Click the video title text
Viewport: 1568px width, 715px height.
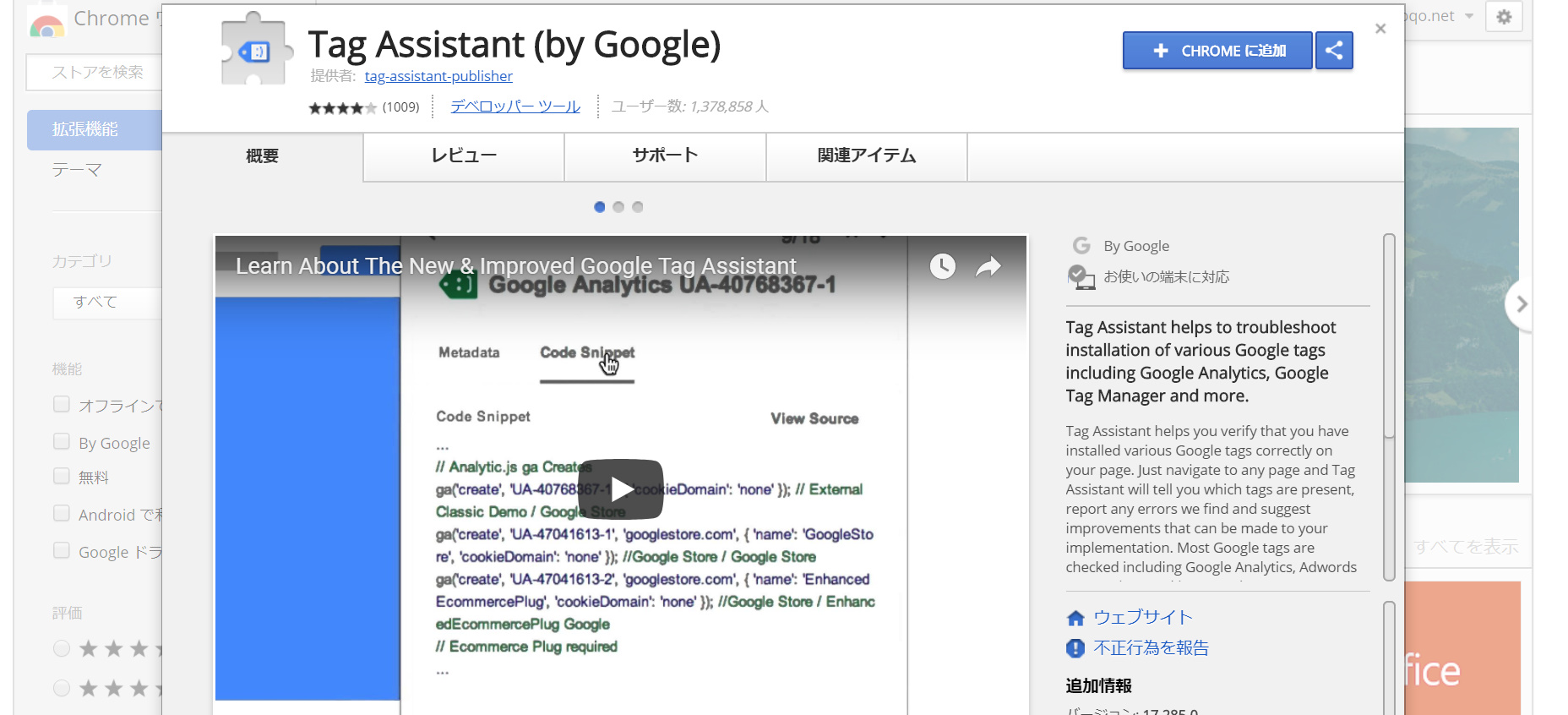click(x=516, y=266)
